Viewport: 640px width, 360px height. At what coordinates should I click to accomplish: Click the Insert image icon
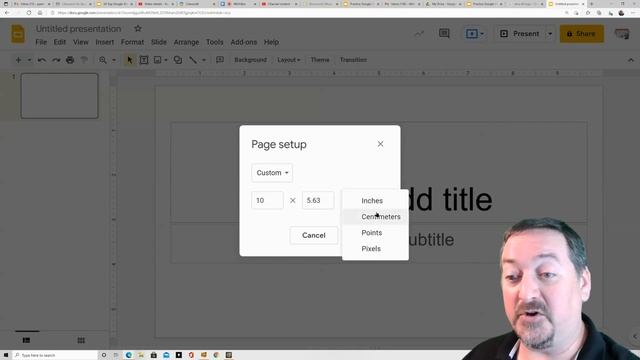[158, 60]
